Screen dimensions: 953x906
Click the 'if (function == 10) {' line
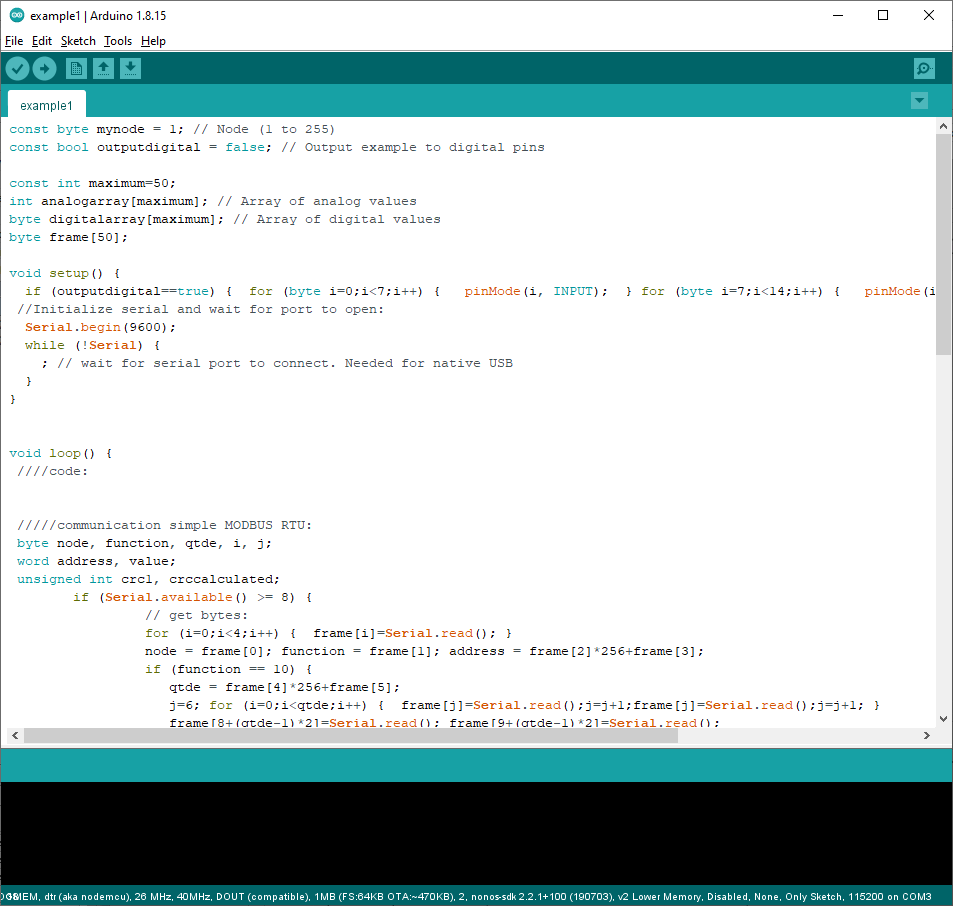tap(229, 669)
